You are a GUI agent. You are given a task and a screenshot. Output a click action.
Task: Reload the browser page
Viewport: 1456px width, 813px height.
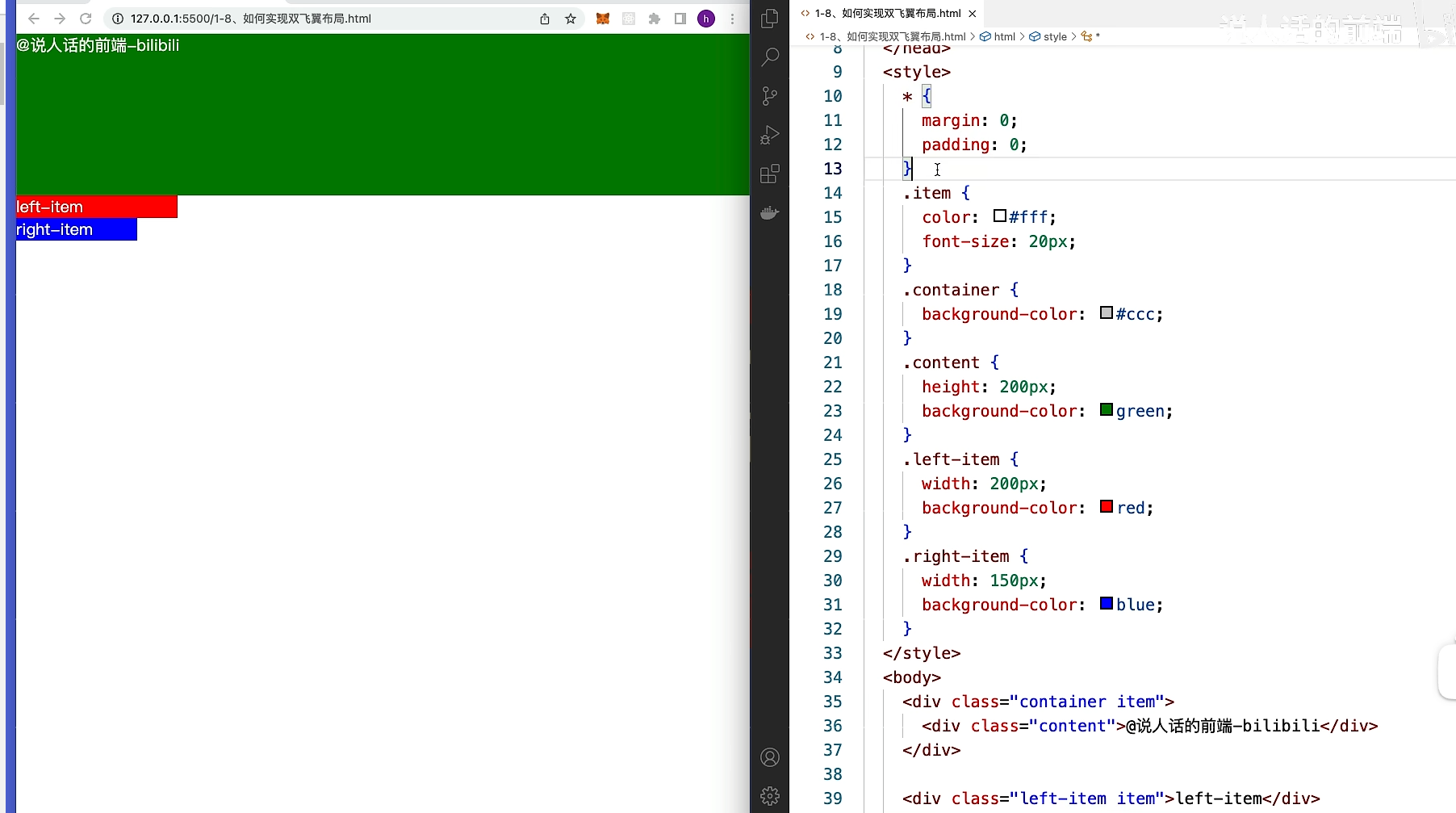(86, 19)
